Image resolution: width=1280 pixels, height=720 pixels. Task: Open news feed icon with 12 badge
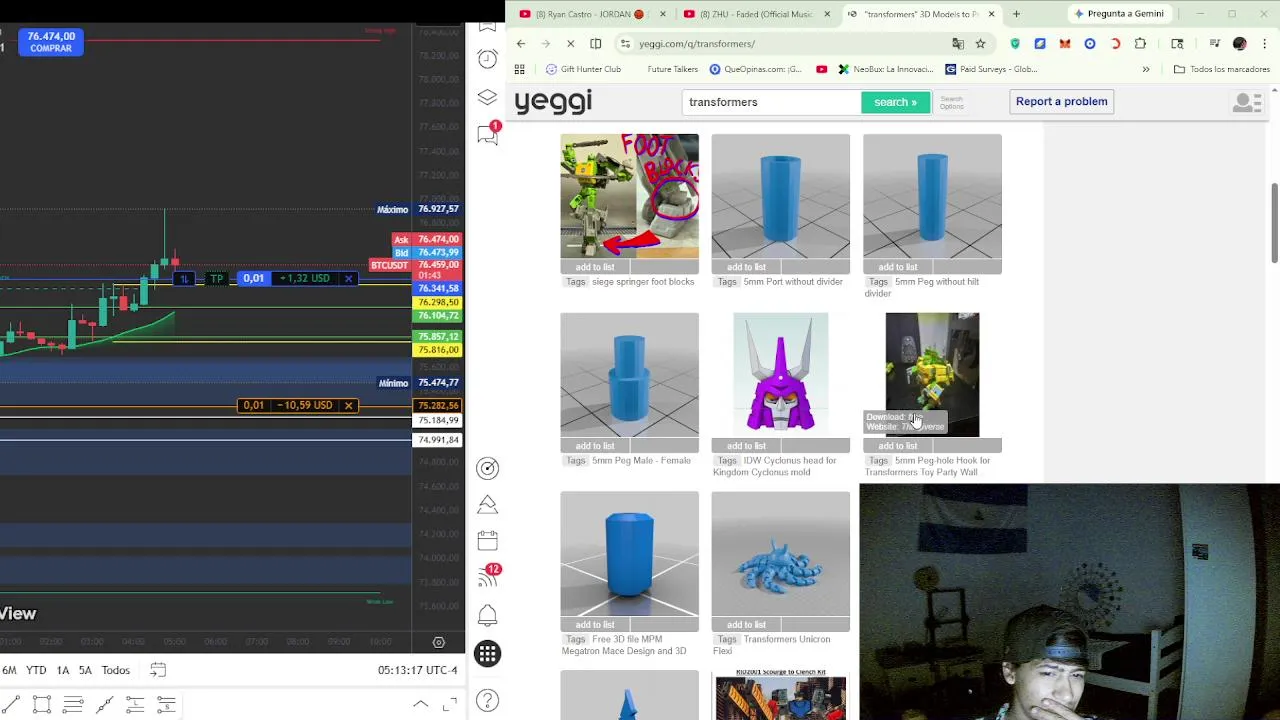coord(487,577)
